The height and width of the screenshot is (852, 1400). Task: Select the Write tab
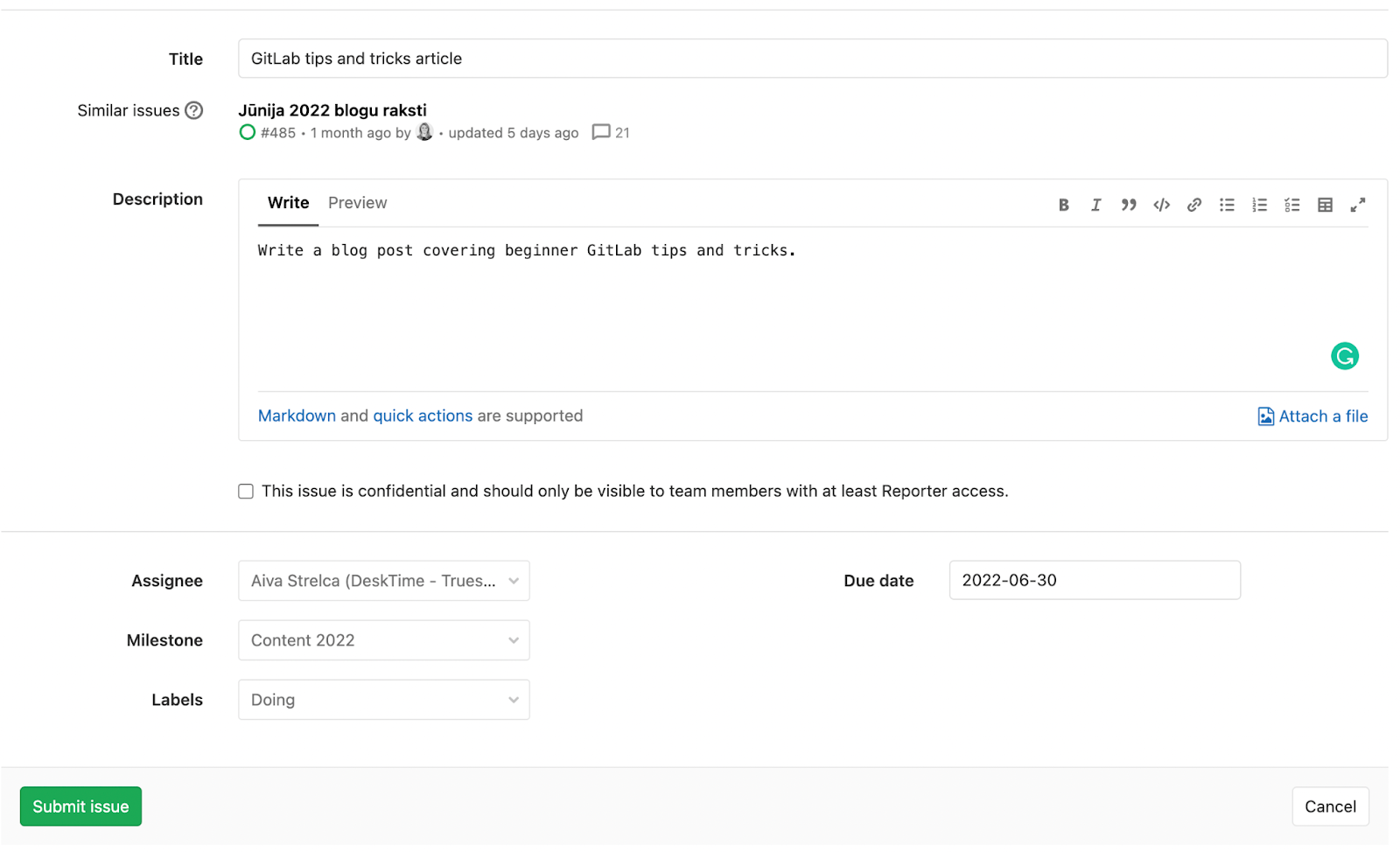click(x=288, y=203)
